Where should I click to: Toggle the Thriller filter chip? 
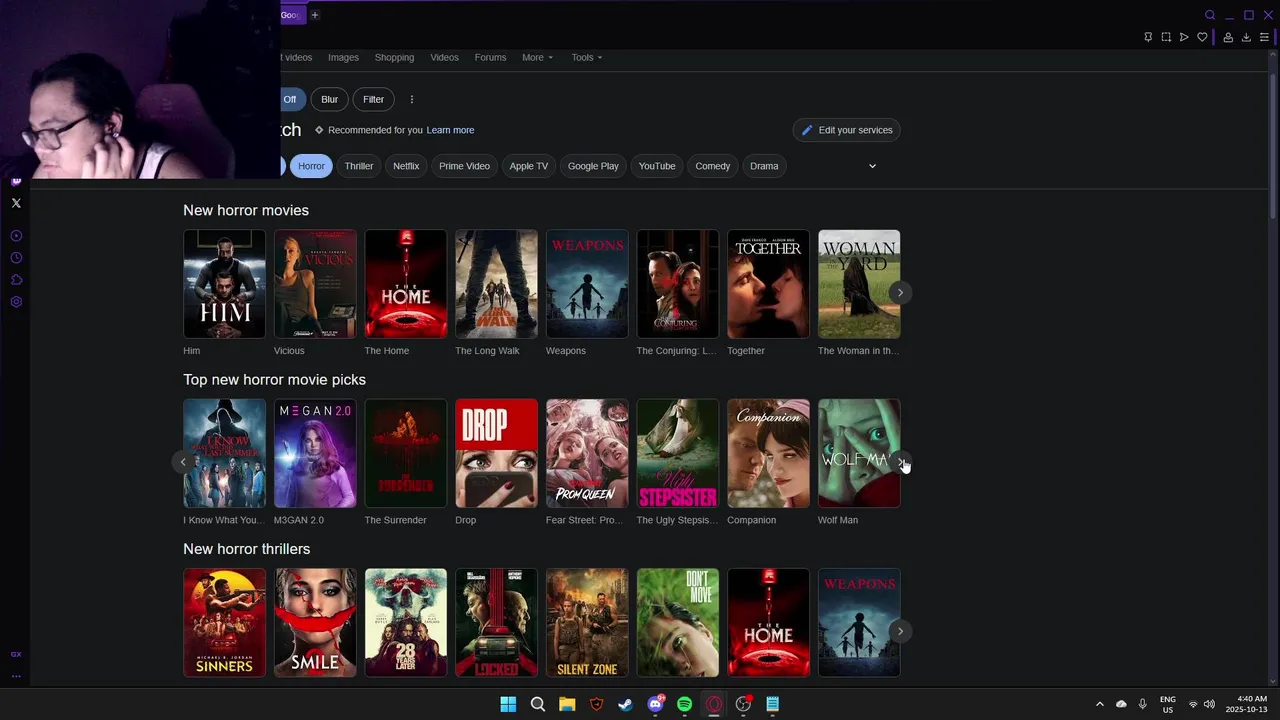359,166
